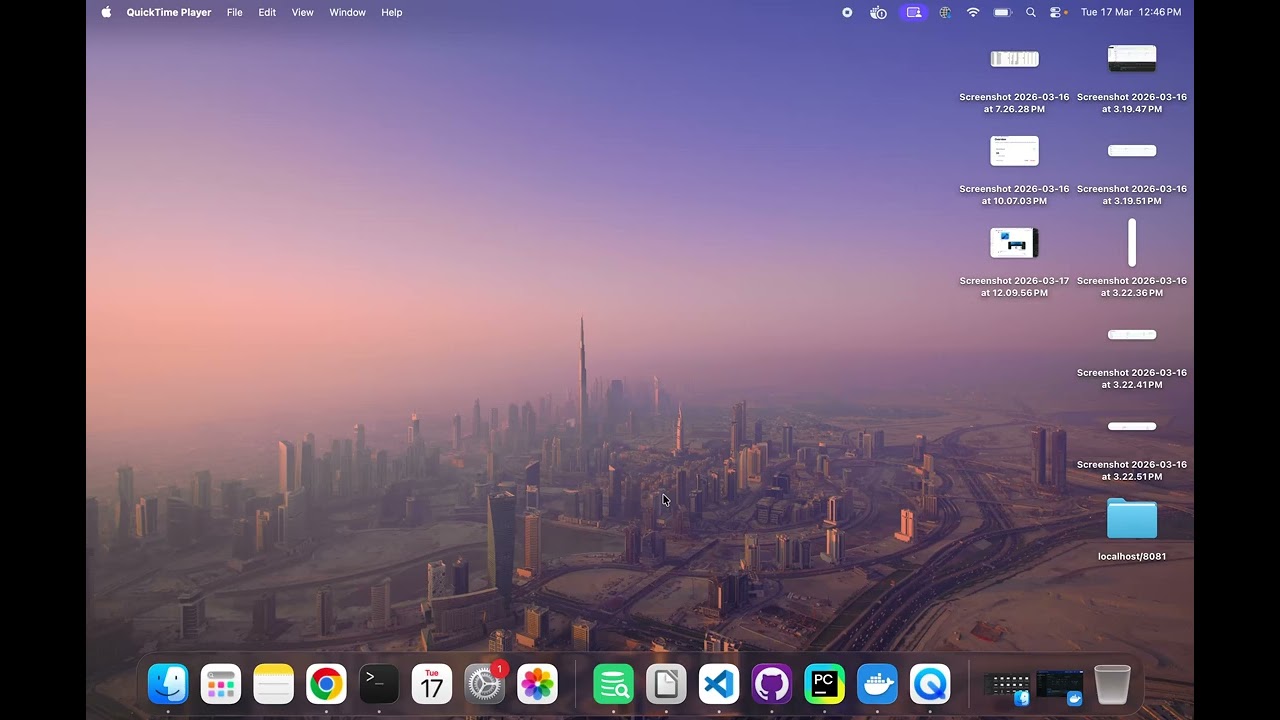Viewport: 1280px width, 720px height.
Task: Select Screenshot 2026-03-17 at 12.09.56 PM
Action: pos(1014,243)
